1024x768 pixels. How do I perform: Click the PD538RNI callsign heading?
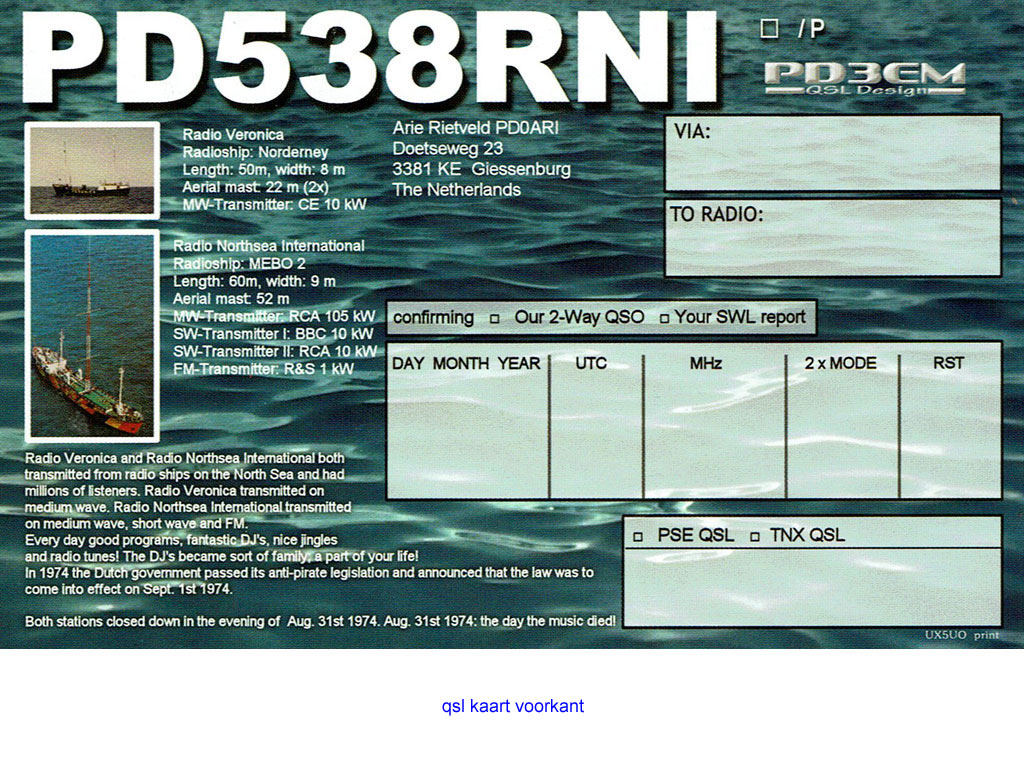(371, 57)
